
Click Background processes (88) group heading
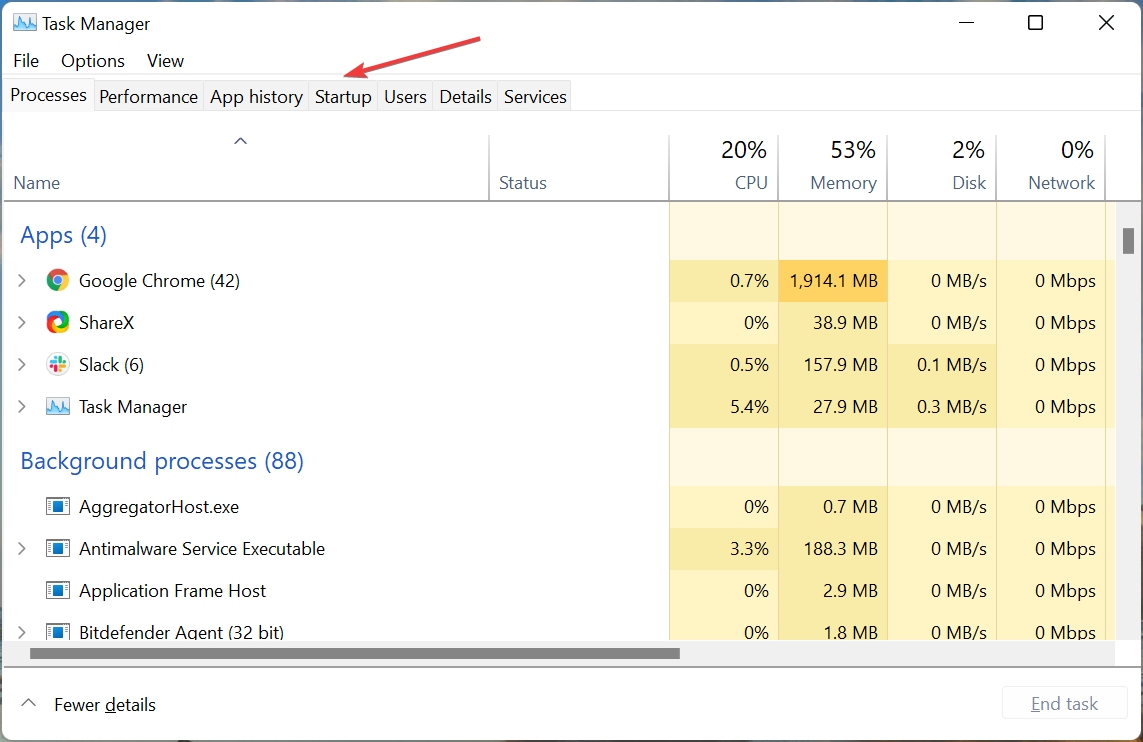click(x=162, y=461)
